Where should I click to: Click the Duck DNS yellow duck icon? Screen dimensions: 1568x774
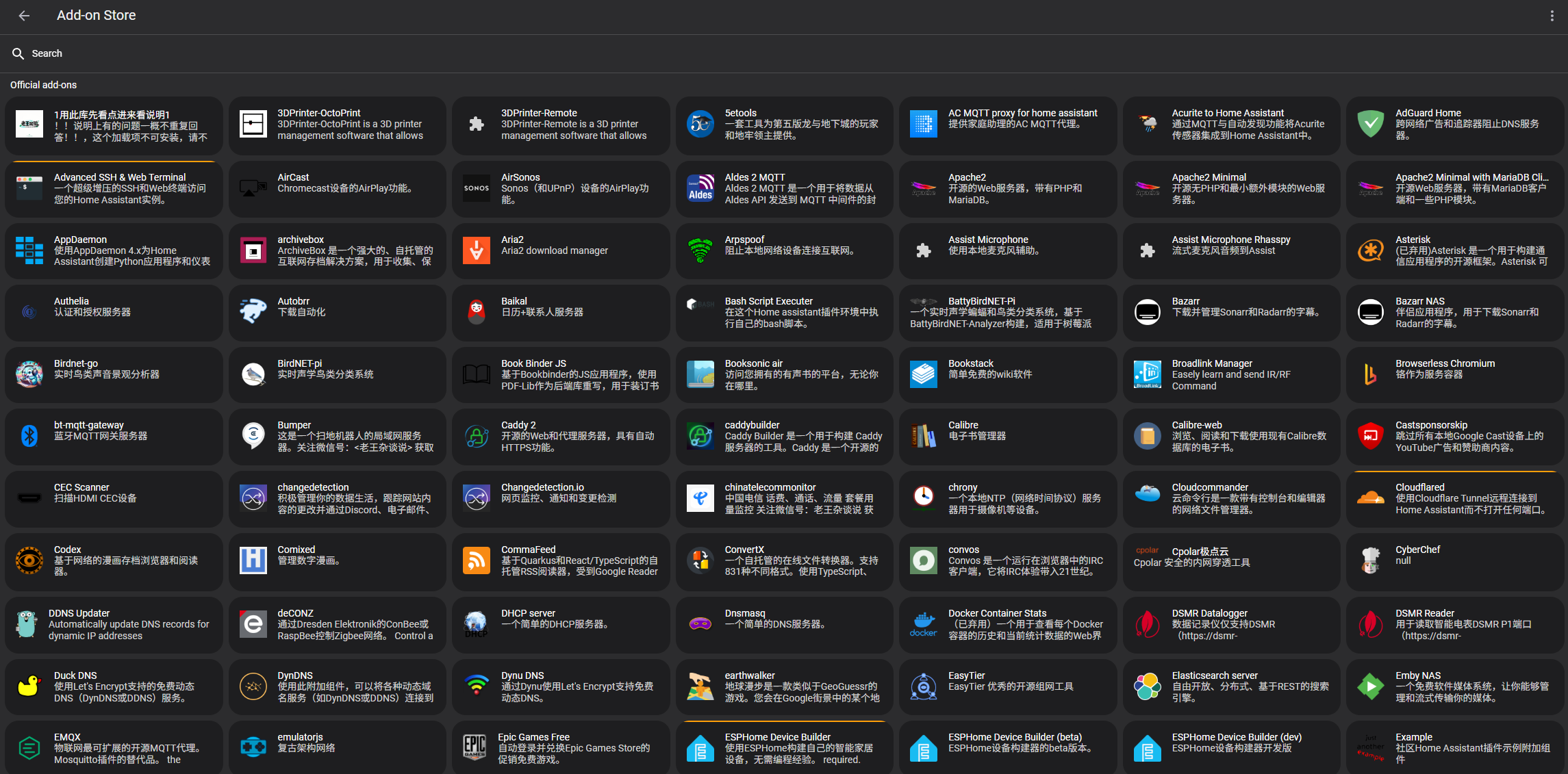click(29, 686)
